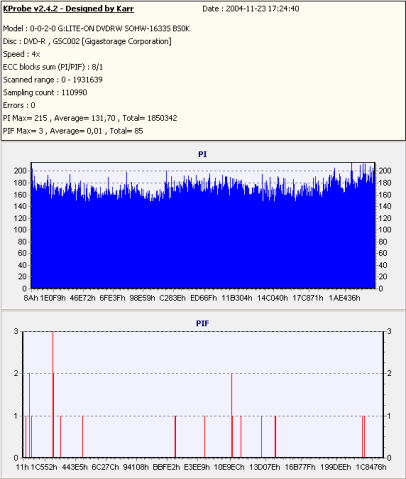
Task: Select the Date 2004-11-23 17:24:40 text
Action: pyautogui.click(x=251, y=9)
